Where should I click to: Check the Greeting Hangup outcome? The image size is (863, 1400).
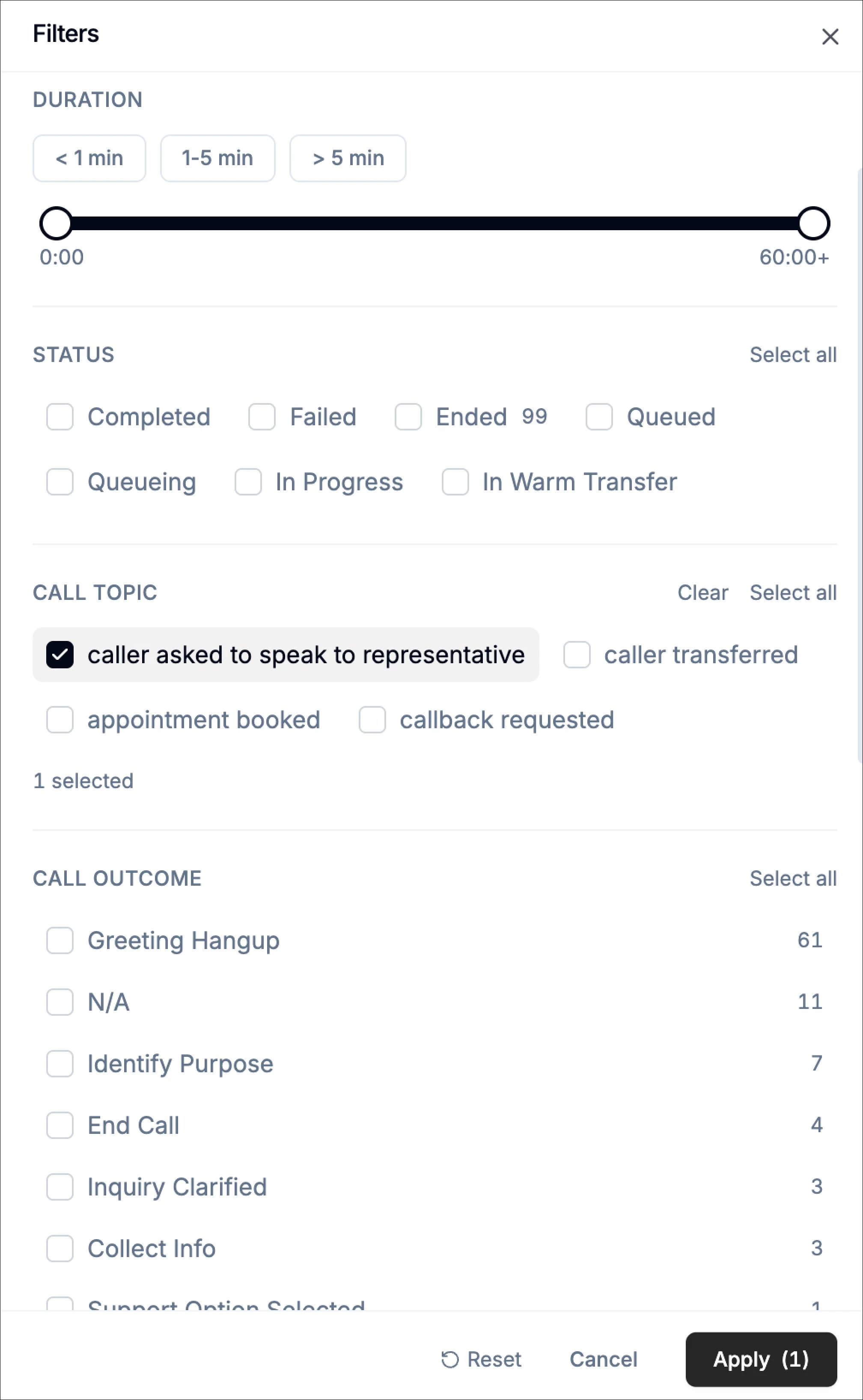pos(60,941)
